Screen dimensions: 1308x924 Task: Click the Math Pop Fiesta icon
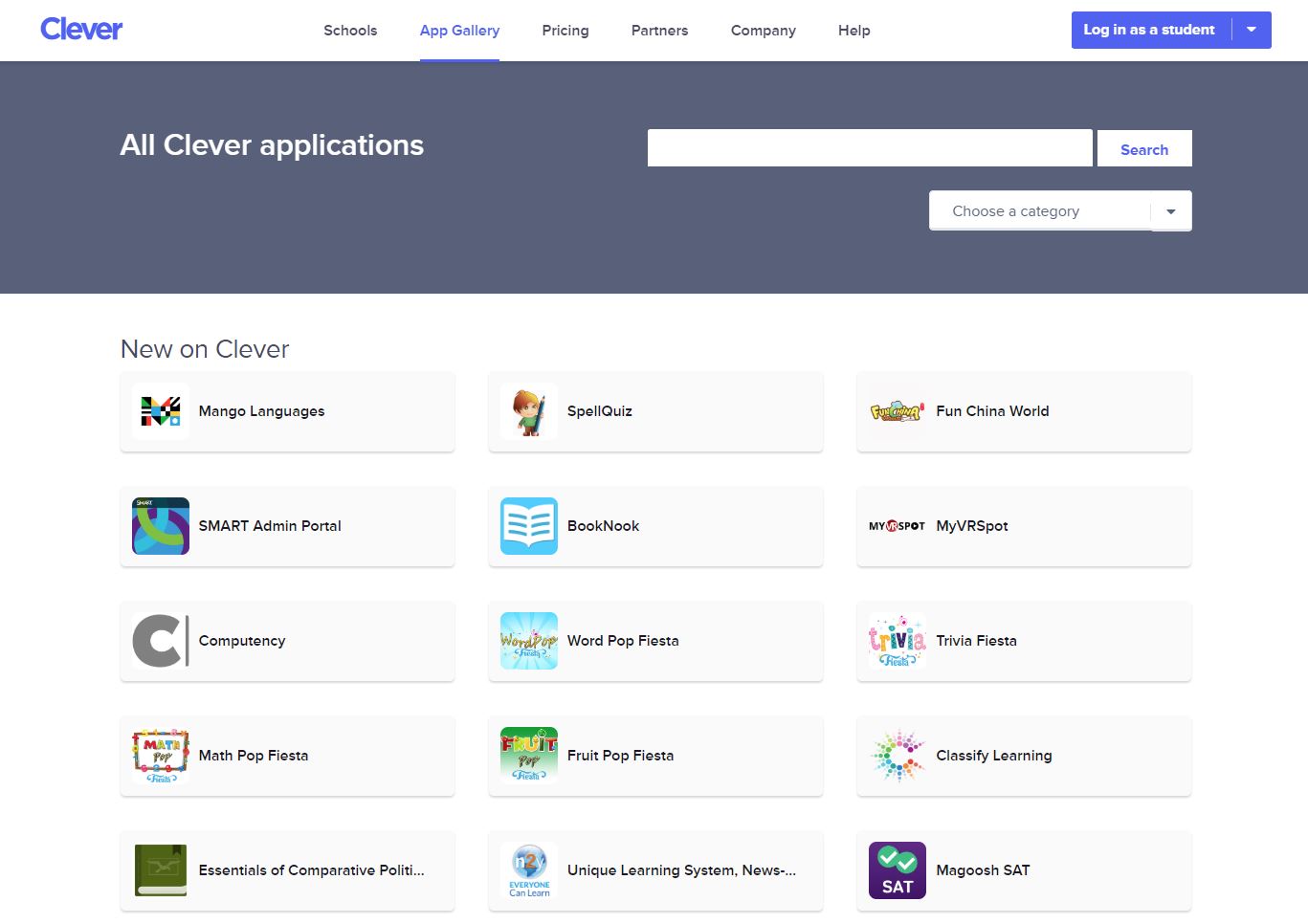tap(161, 756)
